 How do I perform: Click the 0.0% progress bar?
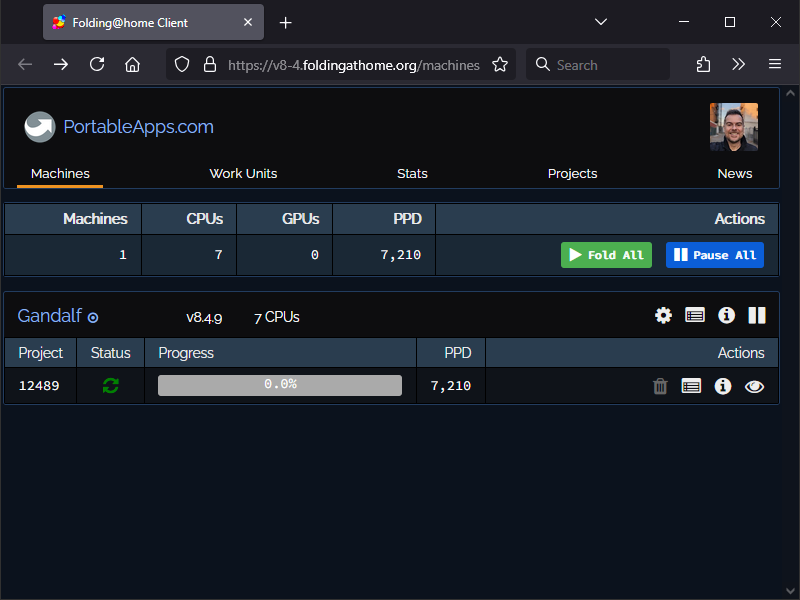[280, 385]
